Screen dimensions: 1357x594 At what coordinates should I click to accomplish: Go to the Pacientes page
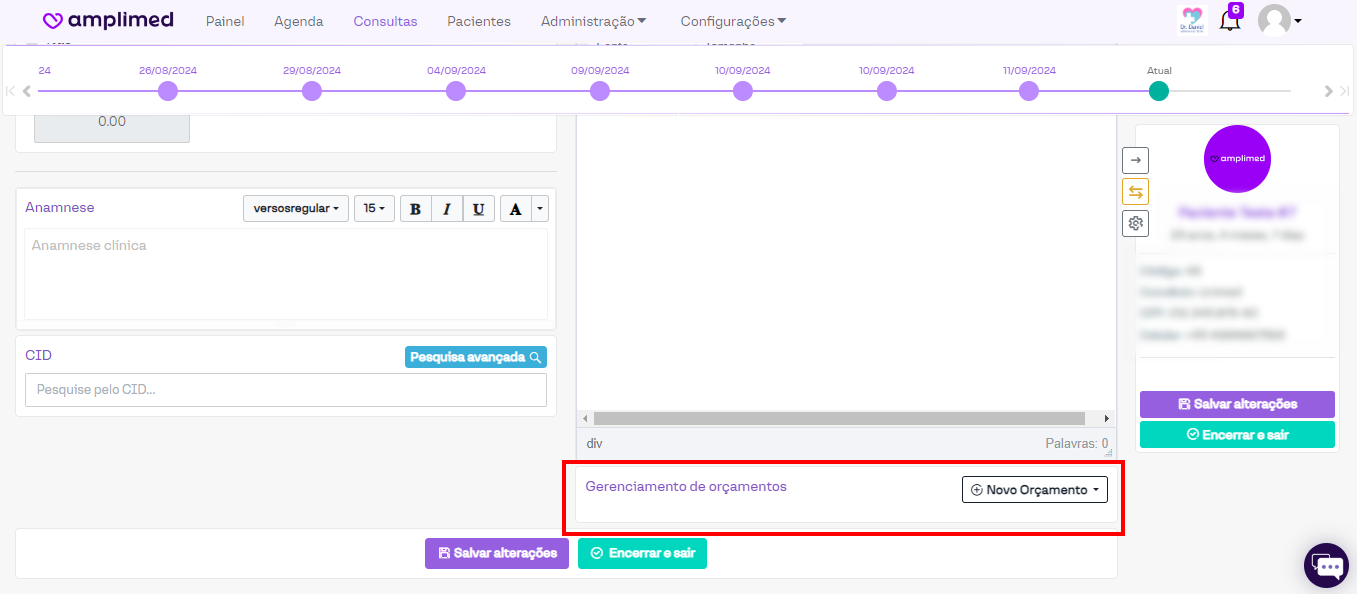(478, 21)
